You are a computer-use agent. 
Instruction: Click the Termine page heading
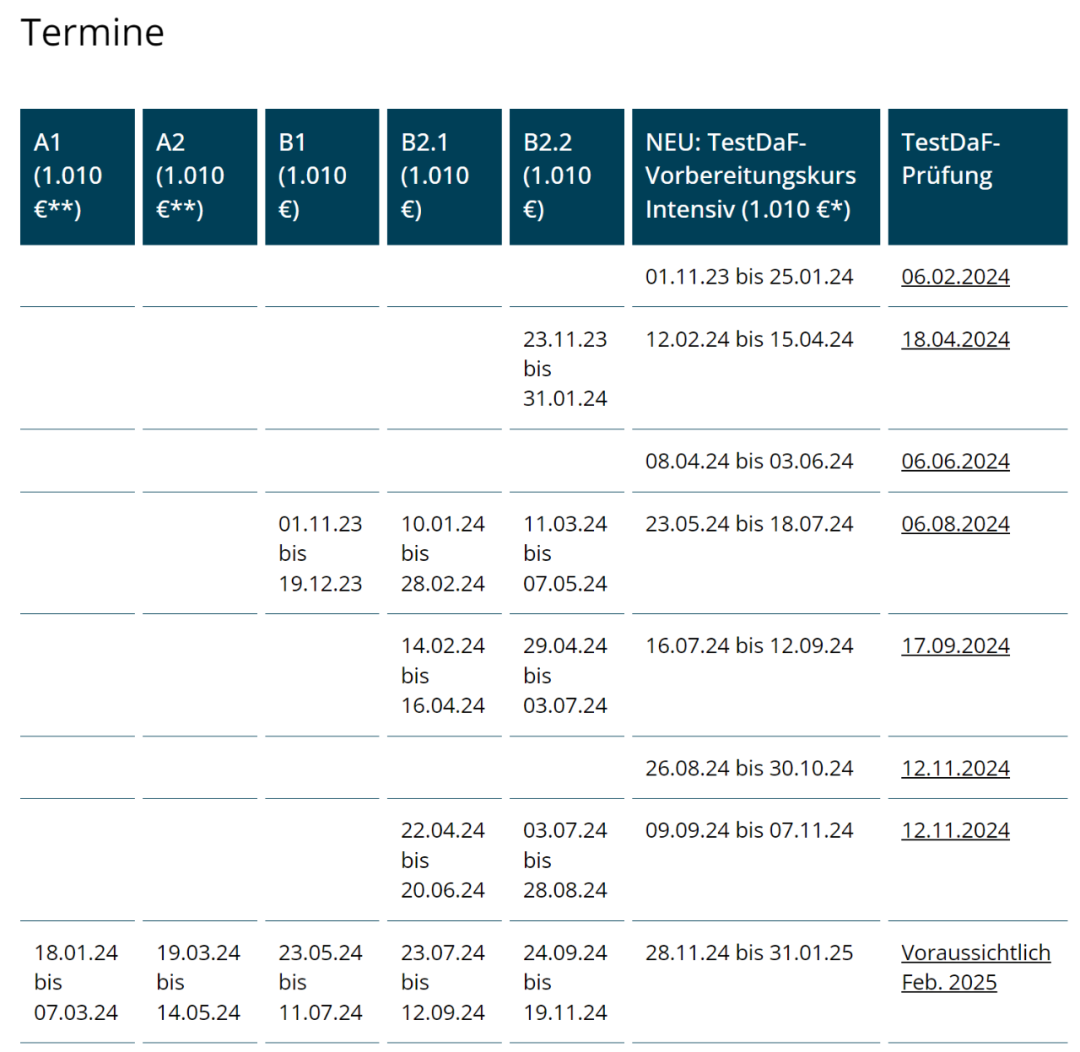(x=92, y=33)
